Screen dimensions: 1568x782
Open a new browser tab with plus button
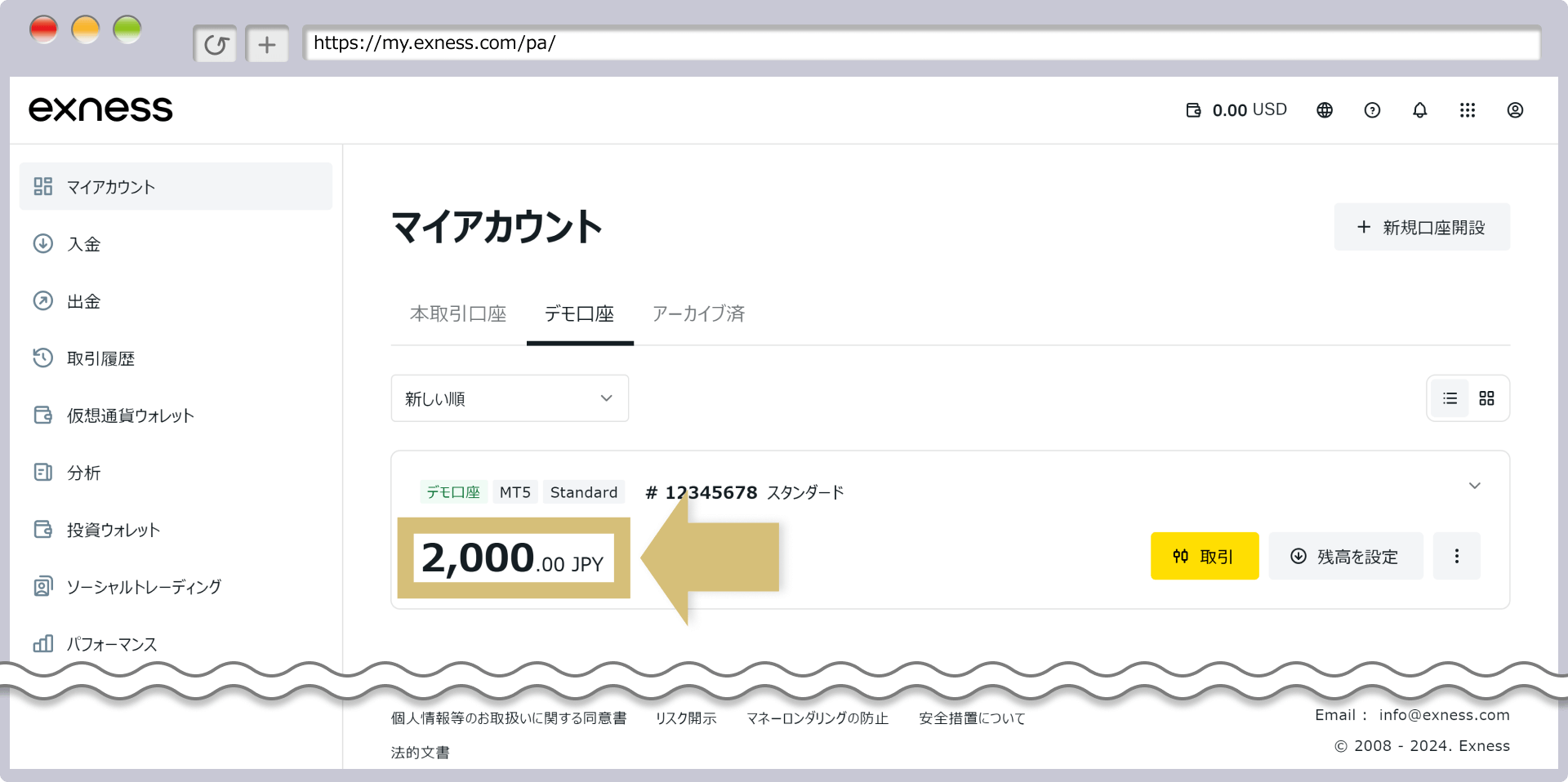point(267,44)
